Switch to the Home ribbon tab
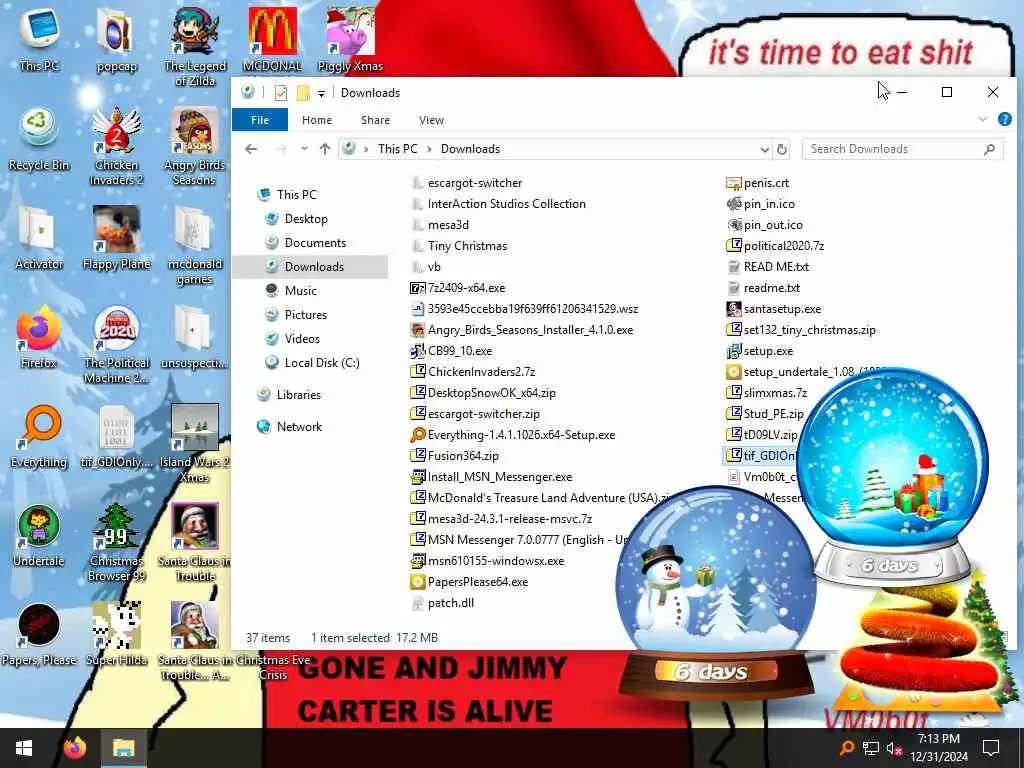Screen dimensions: 1024x768 tap(317, 120)
